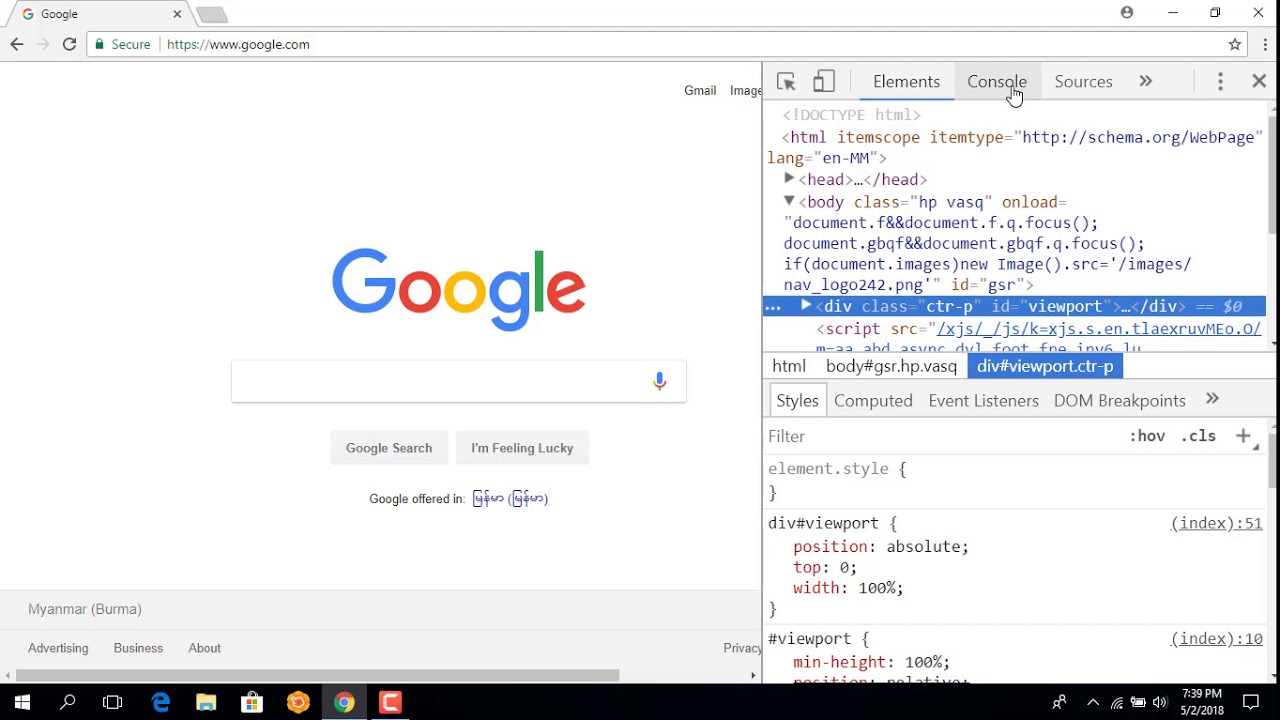
Task: Go back using the browser back arrow
Action: pos(17,44)
